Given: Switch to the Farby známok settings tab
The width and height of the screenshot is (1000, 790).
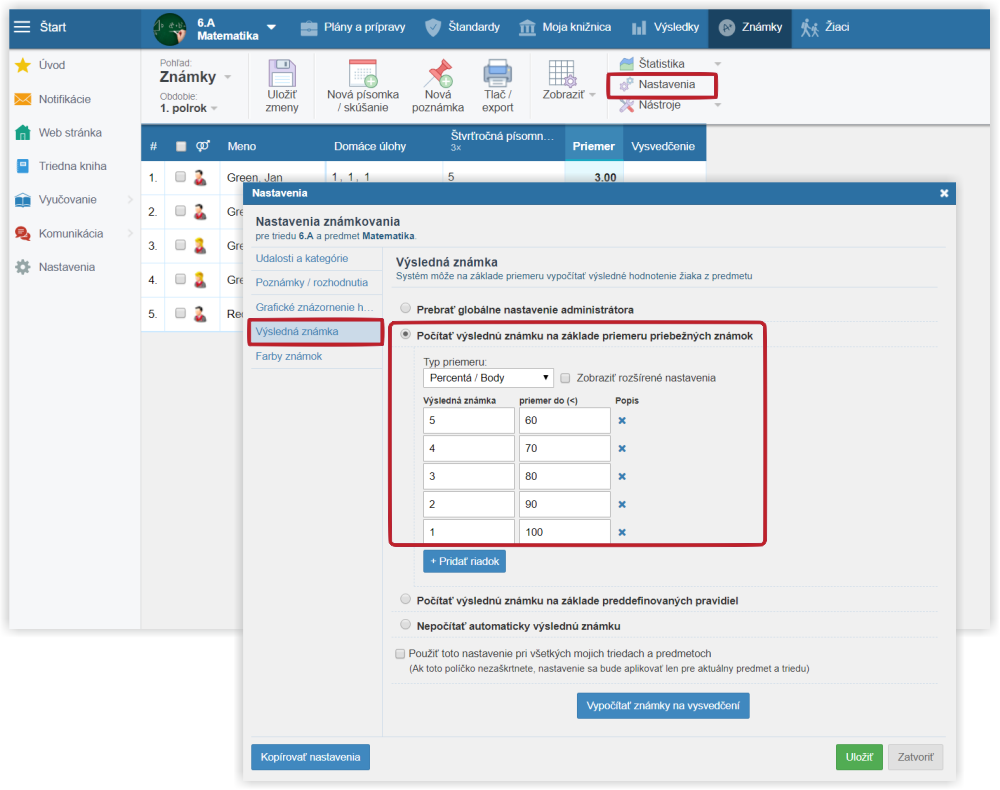Looking at the screenshot, I should pos(289,356).
